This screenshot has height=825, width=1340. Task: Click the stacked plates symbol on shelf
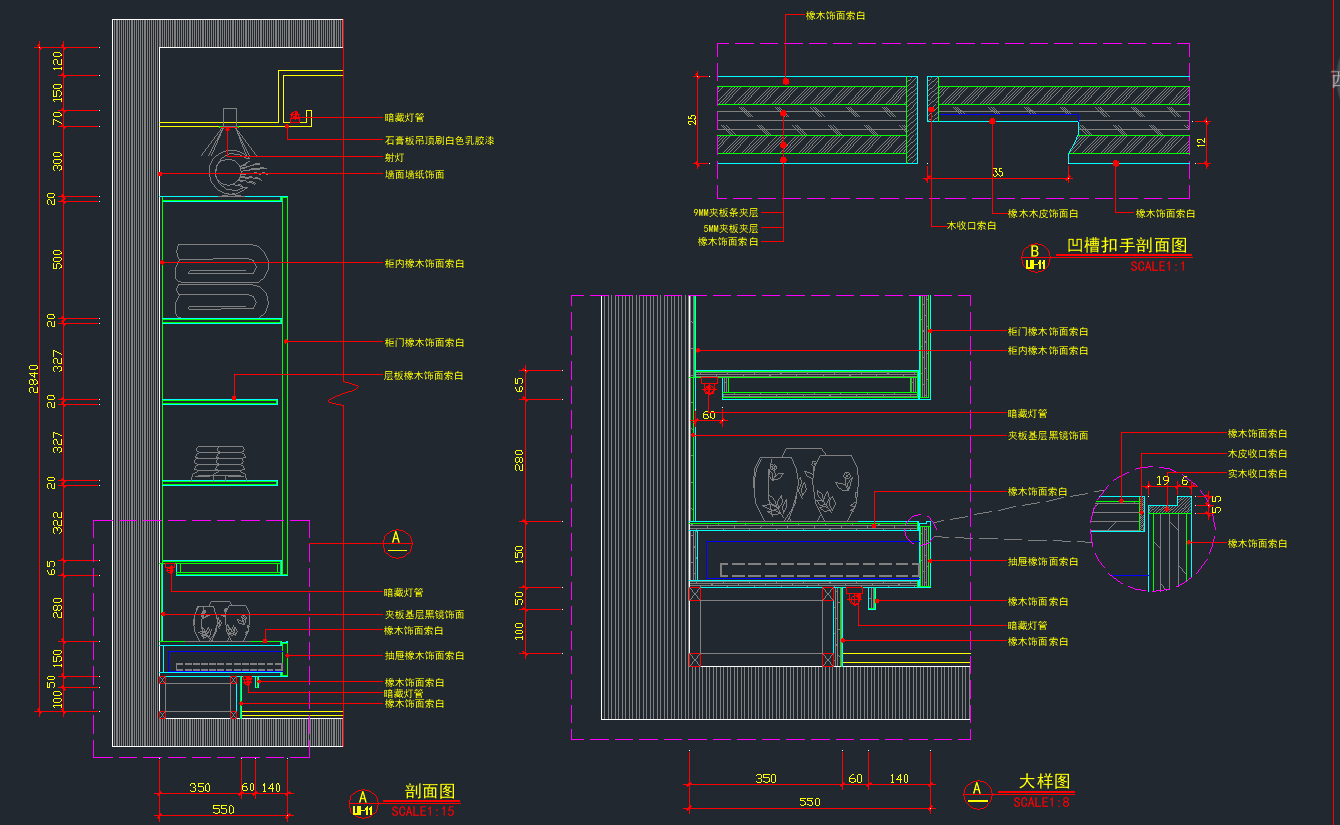point(221,463)
